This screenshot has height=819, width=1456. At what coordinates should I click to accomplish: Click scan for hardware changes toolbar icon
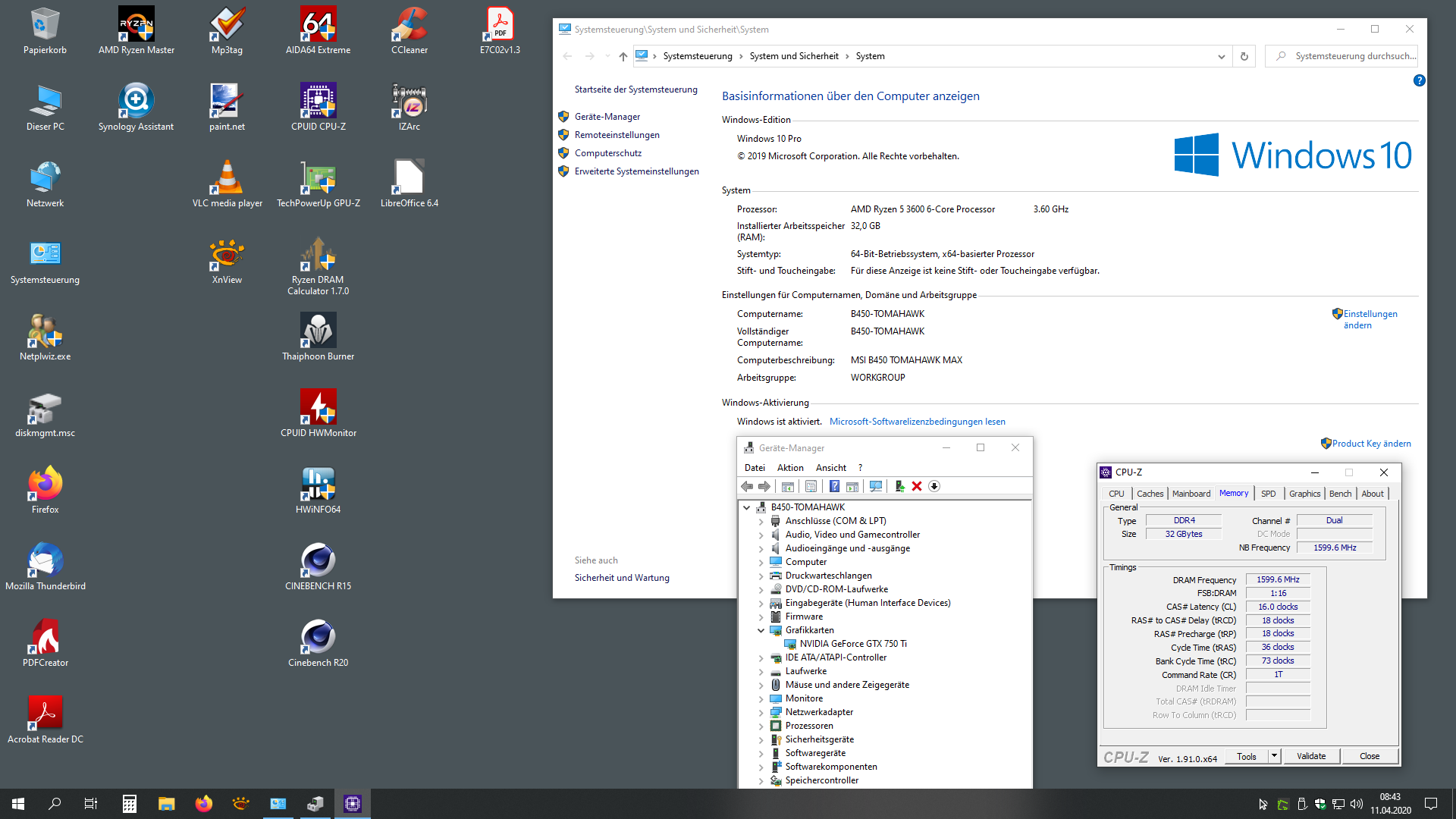tap(876, 486)
